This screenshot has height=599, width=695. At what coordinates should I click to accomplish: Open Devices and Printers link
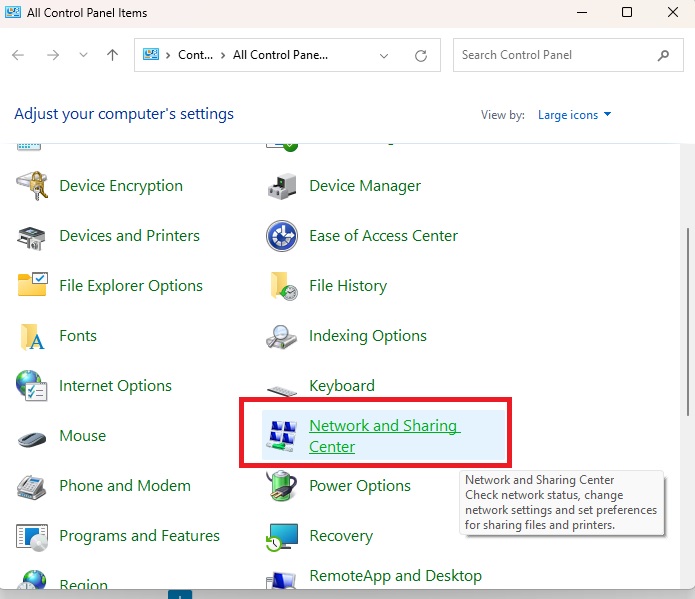129,236
